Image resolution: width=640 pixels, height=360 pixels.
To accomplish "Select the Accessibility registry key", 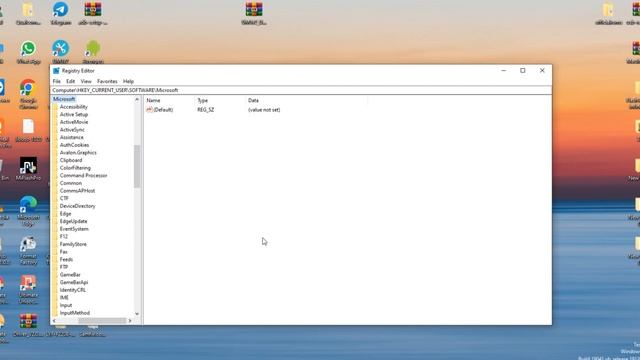I will click(x=73, y=107).
